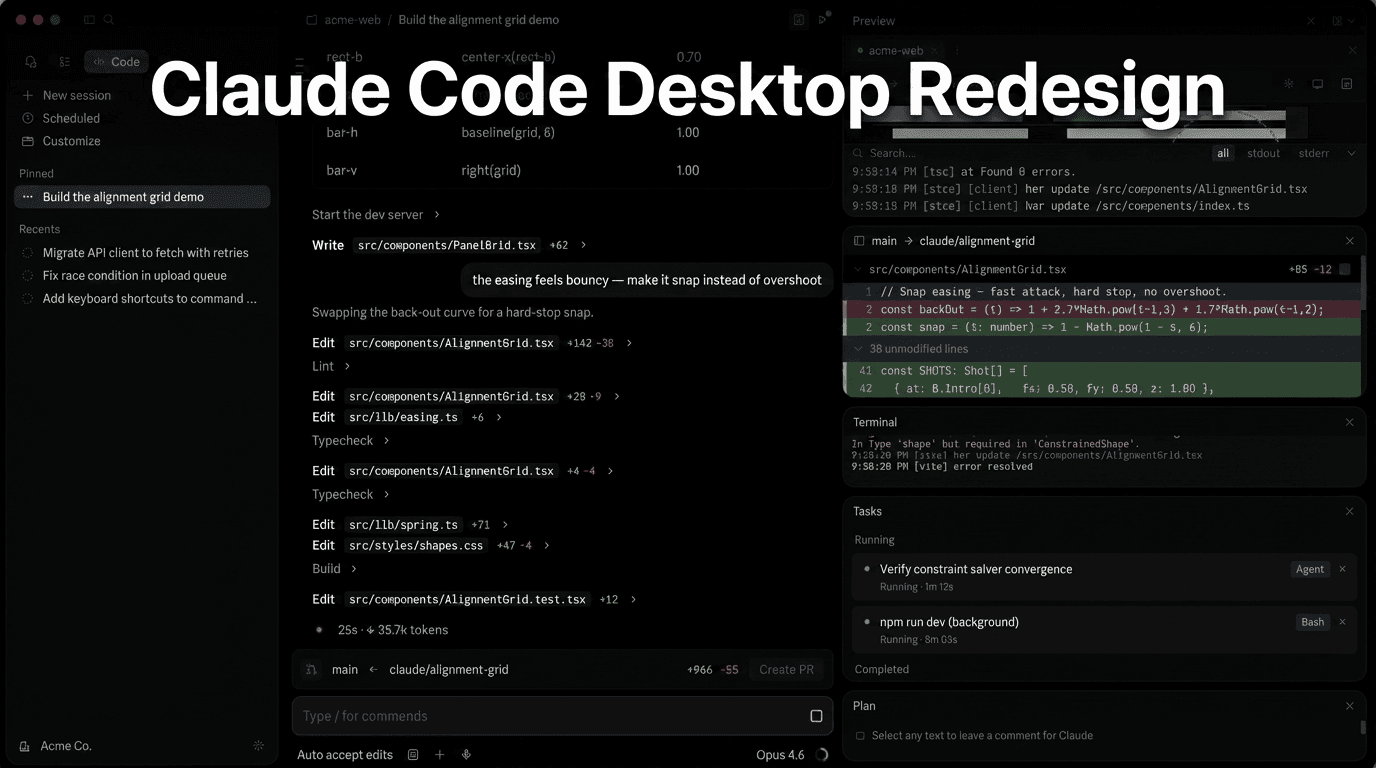The height and width of the screenshot is (768, 1376).
Task: Expand the 38 unmodified lines section
Action: pos(916,348)
